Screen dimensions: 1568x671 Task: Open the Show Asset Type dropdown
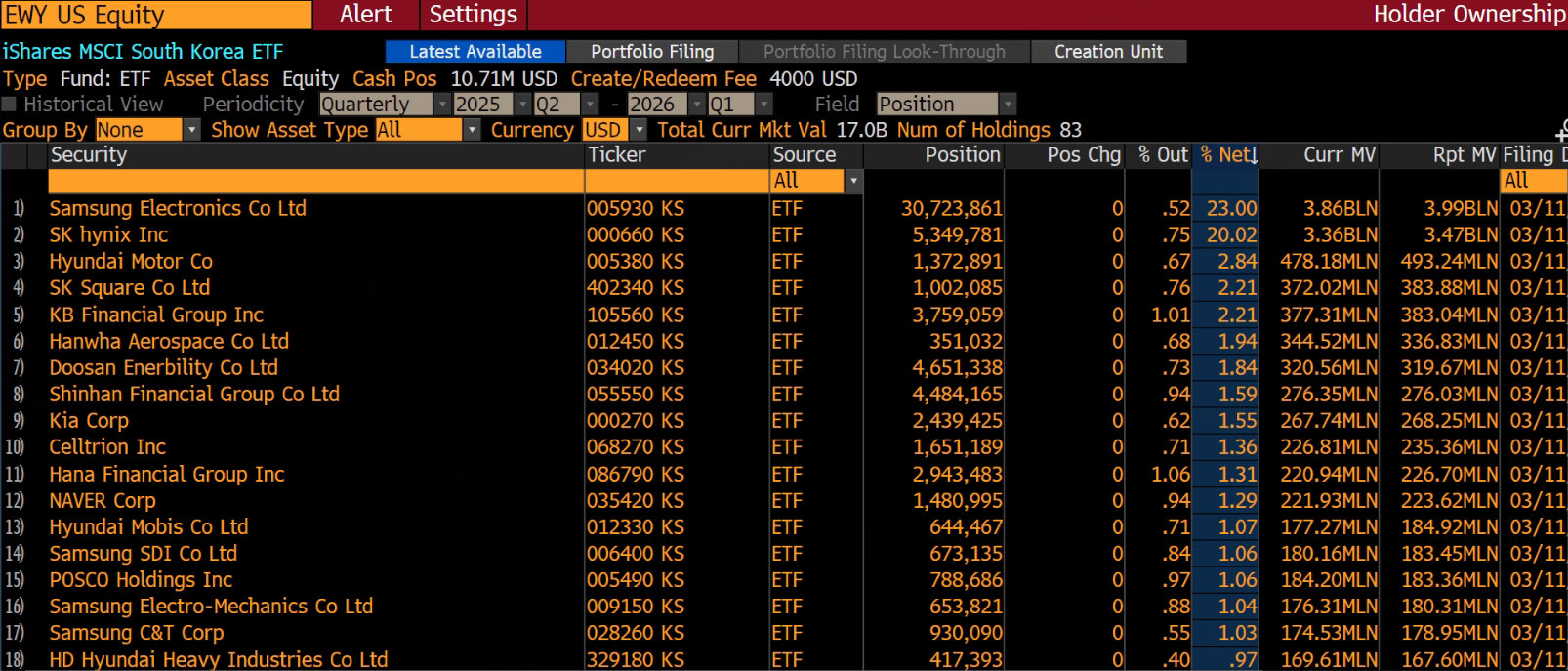click(472, 130)
